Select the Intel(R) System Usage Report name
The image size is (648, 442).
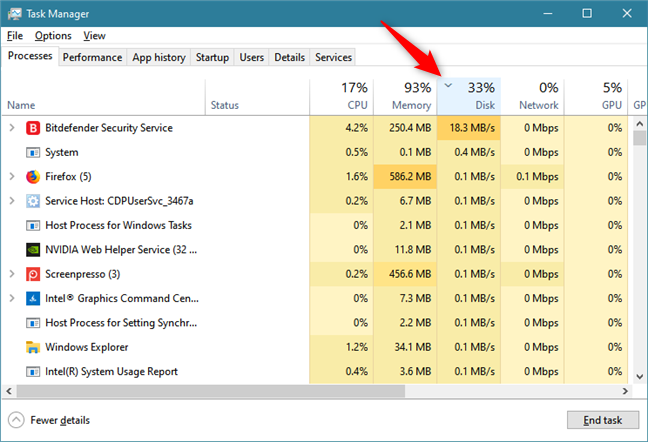[x=111, y=372]
